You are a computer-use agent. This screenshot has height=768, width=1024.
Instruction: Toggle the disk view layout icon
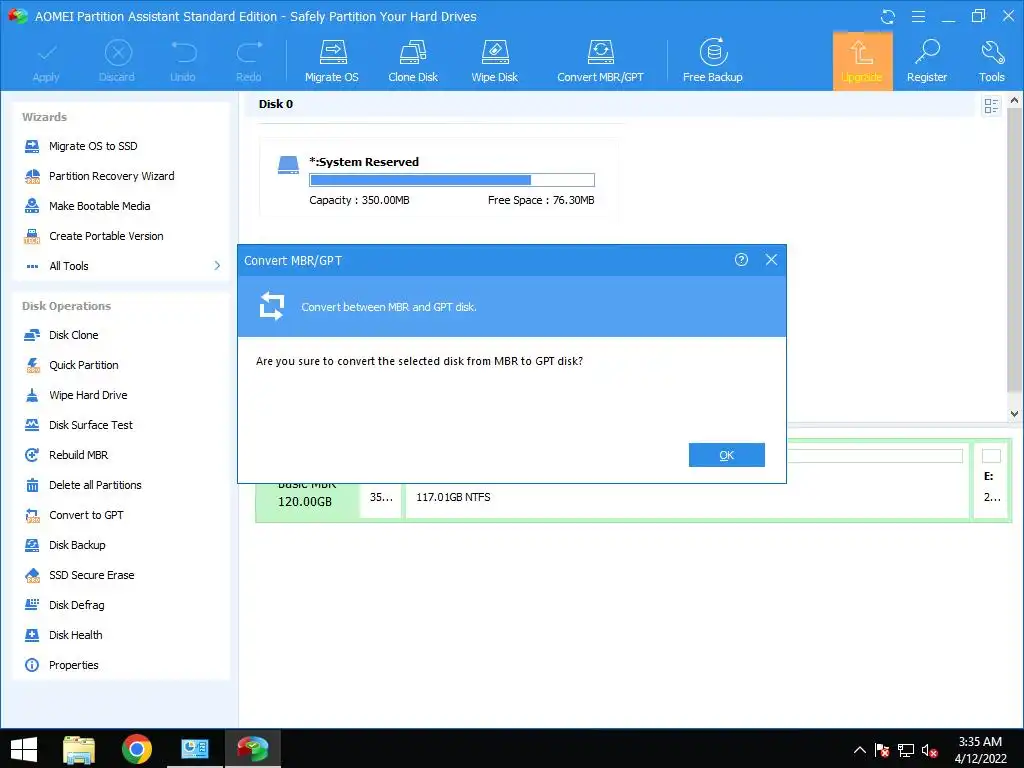(991, 106)
